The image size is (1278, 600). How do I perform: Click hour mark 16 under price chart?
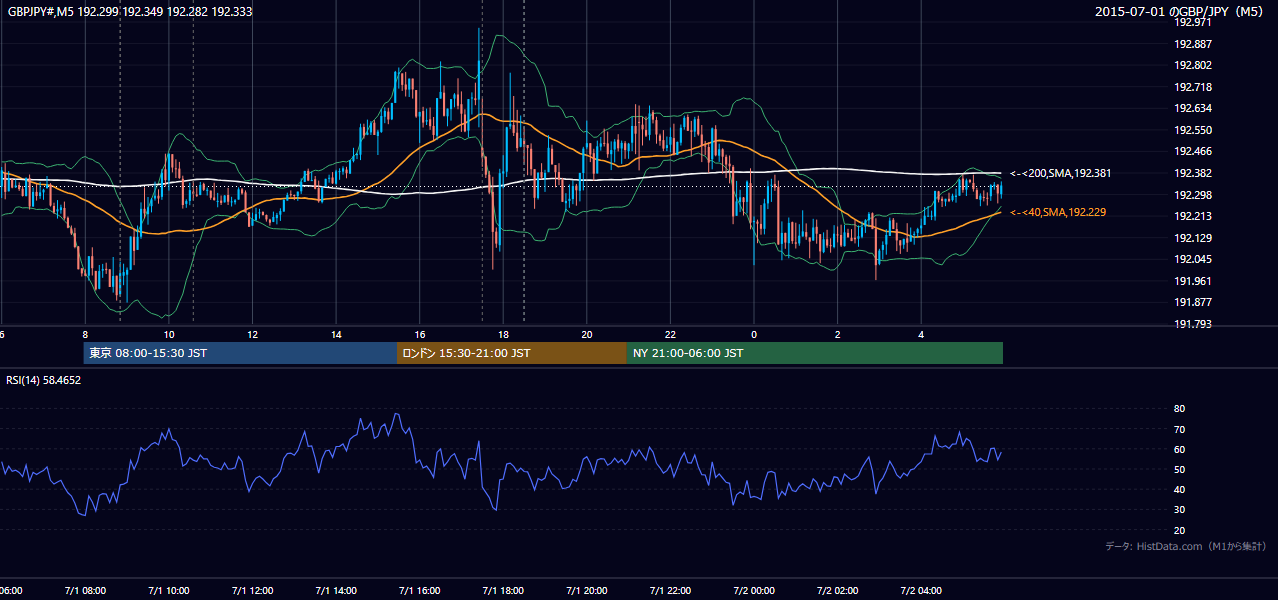(x=420, y=334)
